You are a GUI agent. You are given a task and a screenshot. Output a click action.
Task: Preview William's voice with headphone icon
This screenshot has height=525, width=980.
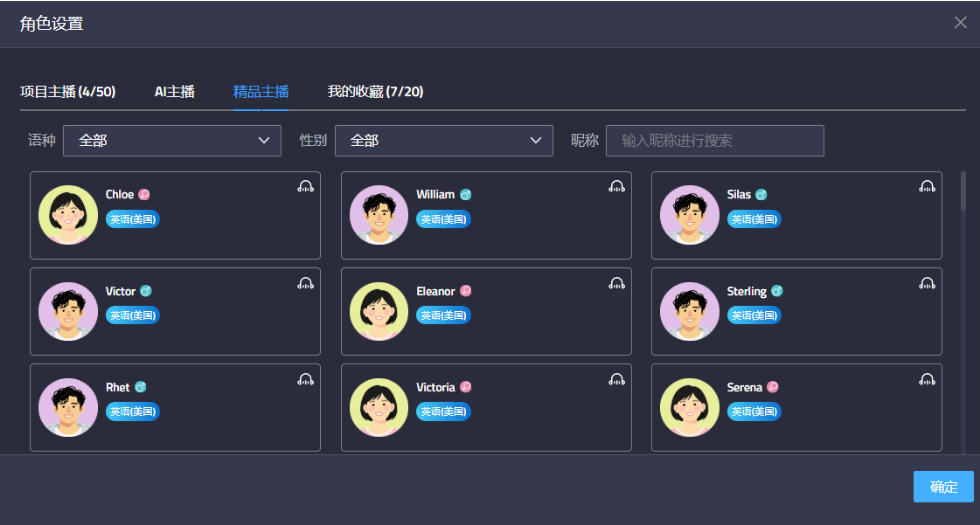tap(617, 186)
